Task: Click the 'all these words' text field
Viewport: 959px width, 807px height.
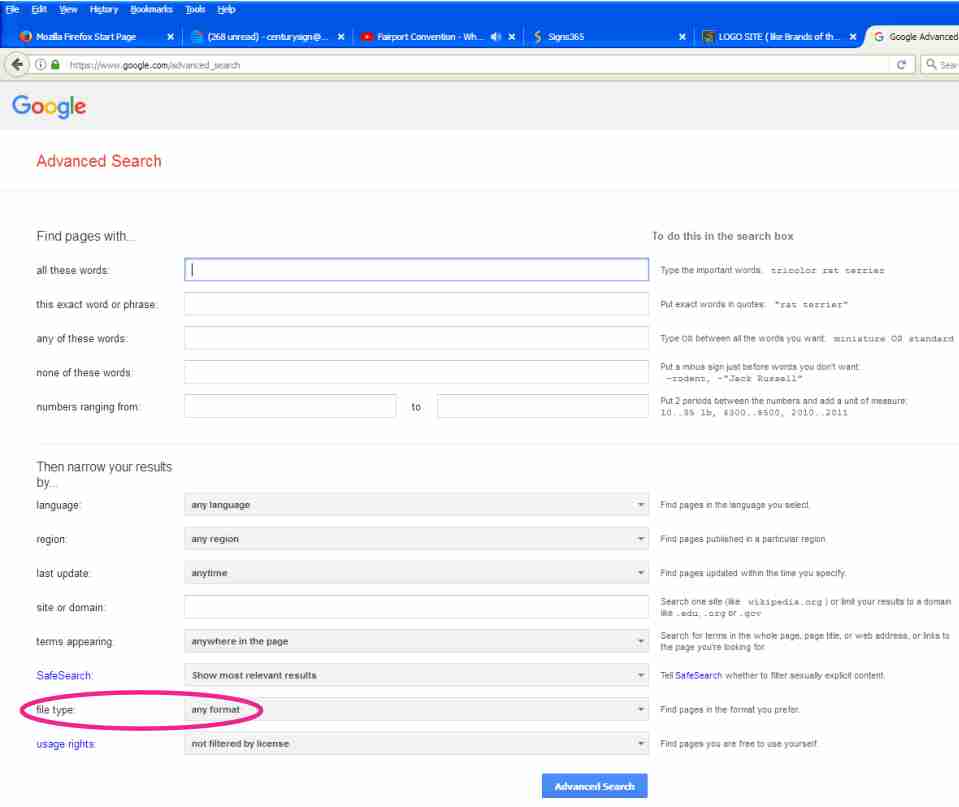Action: coord(416,270)
